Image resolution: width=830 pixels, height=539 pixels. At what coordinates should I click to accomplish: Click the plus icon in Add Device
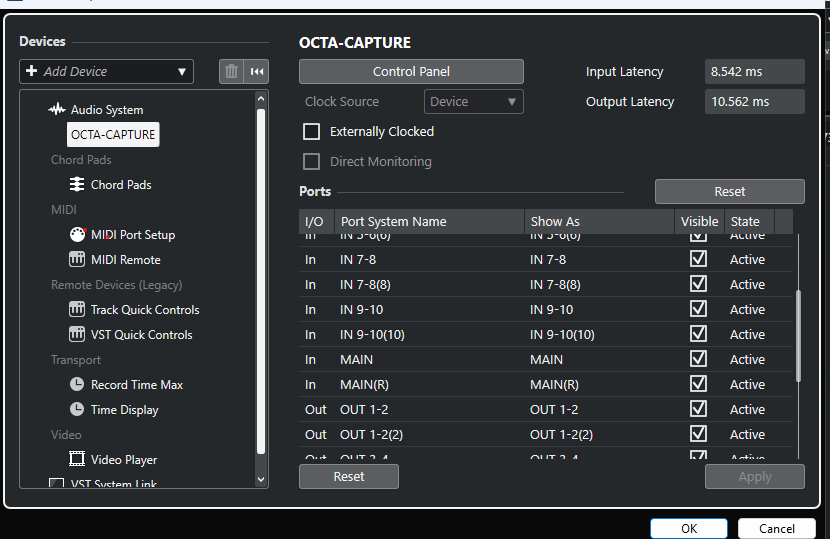point(31,71)
